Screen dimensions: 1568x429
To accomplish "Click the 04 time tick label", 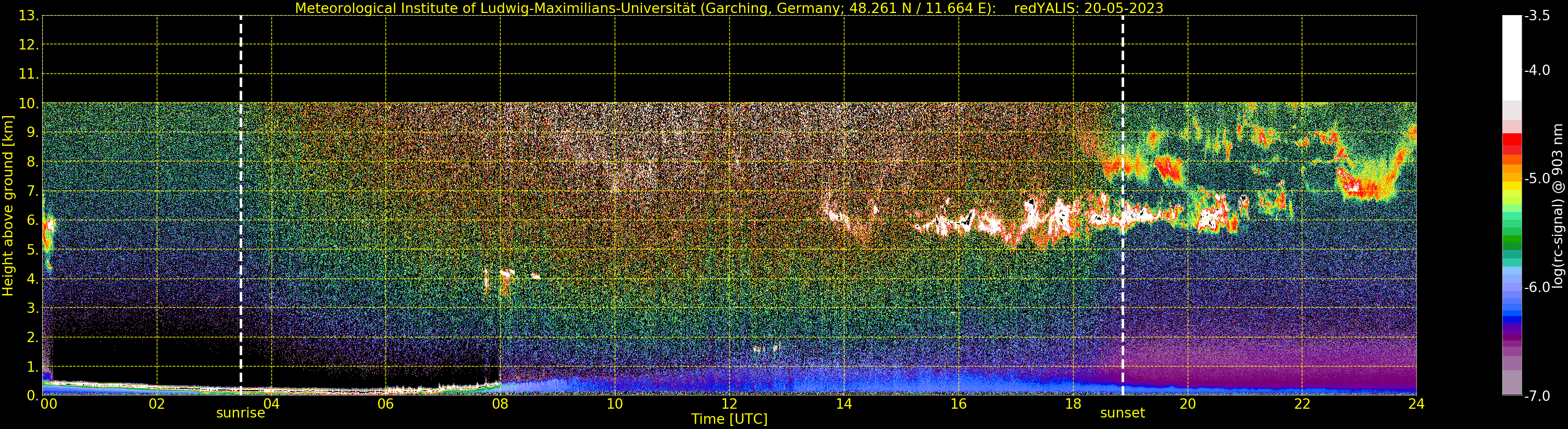I will [271, 403].
